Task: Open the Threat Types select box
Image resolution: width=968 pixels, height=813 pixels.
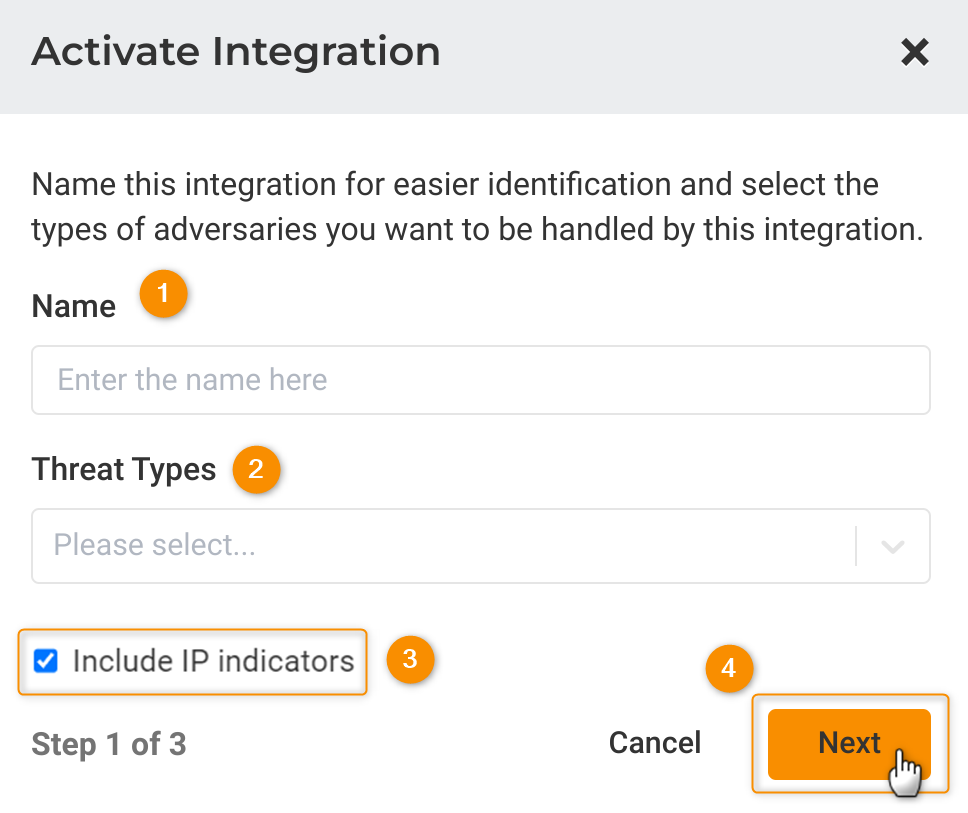Action: tap(440, 546)
